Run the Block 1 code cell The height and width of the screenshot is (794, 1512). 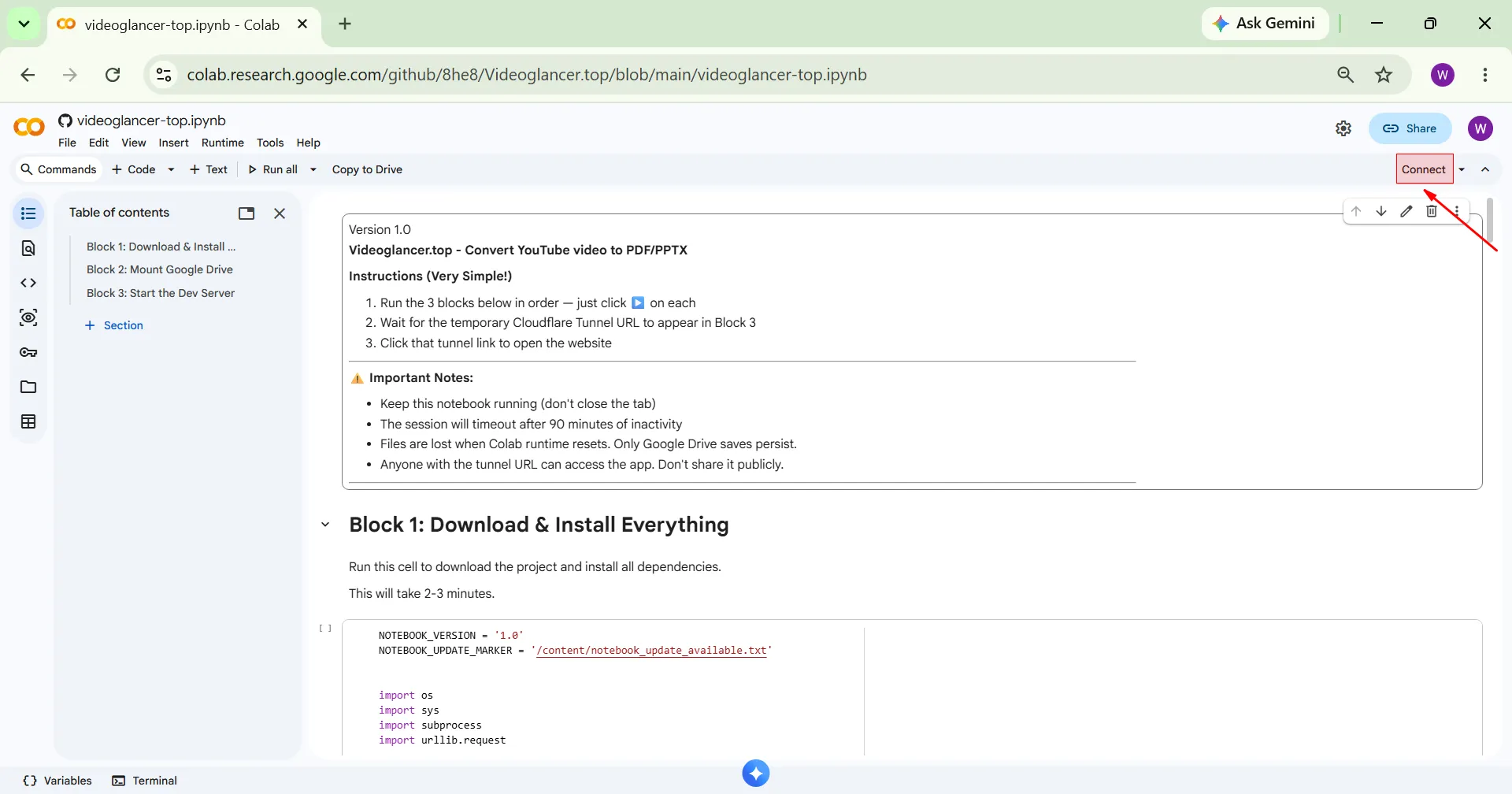tap(325, 628)
